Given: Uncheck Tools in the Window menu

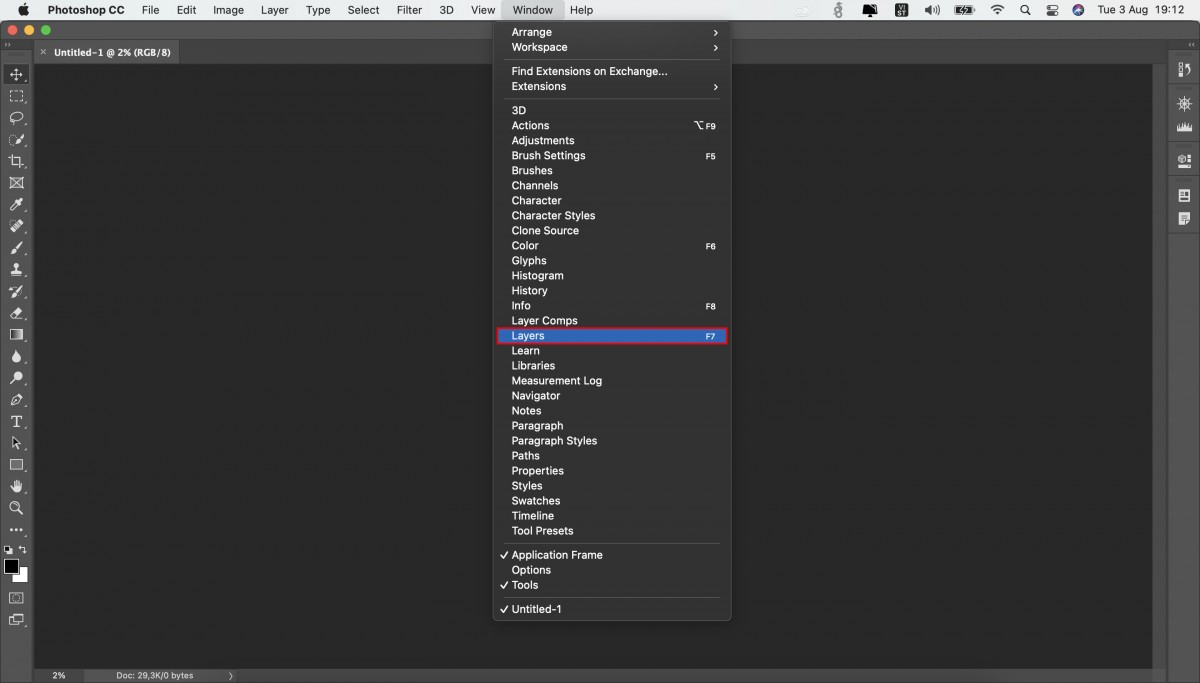Looking at the screenshot, I should point(612,585).
